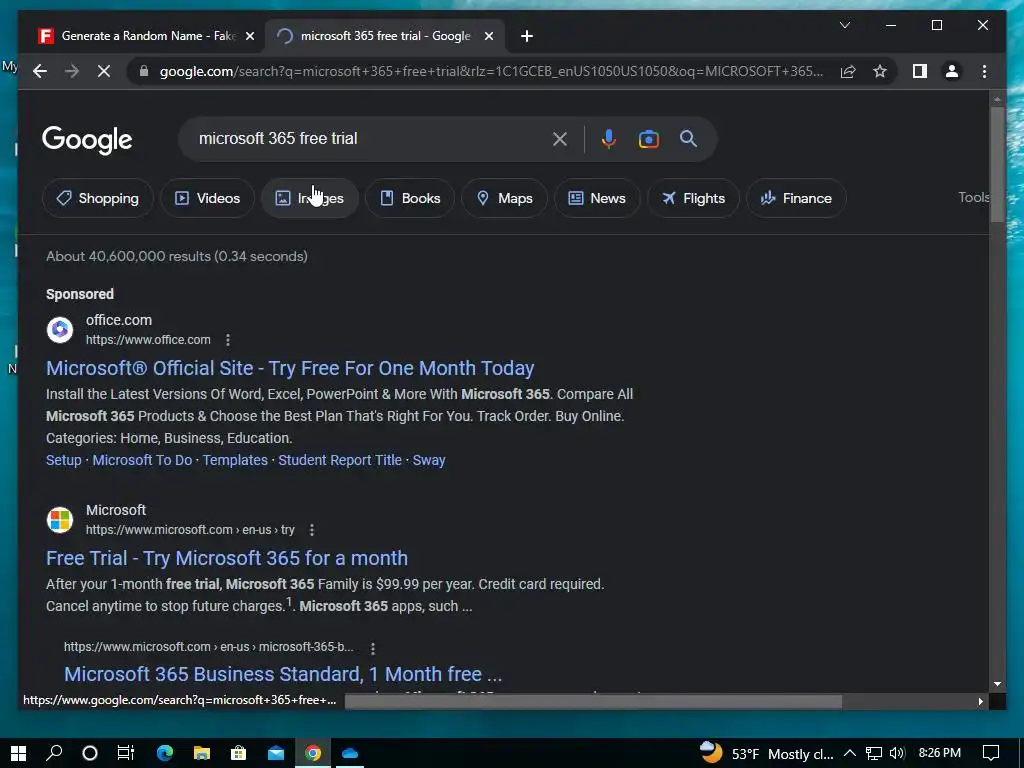
Task: Open the office.com ad options menu
Action: (x=228, y=340)
